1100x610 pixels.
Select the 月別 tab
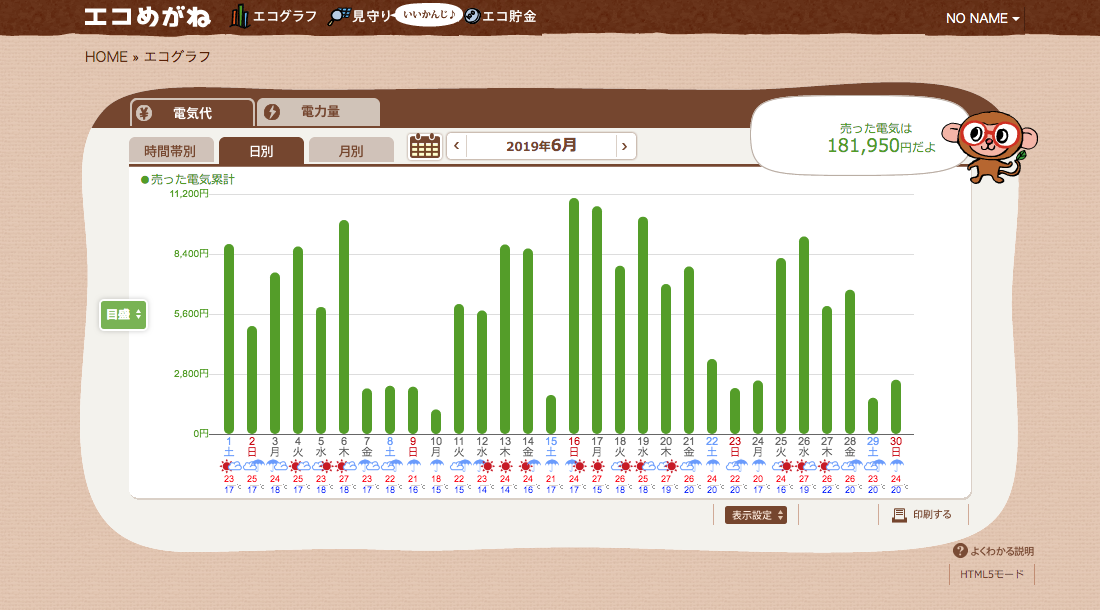pyautogui.click(x=351, y=151)
